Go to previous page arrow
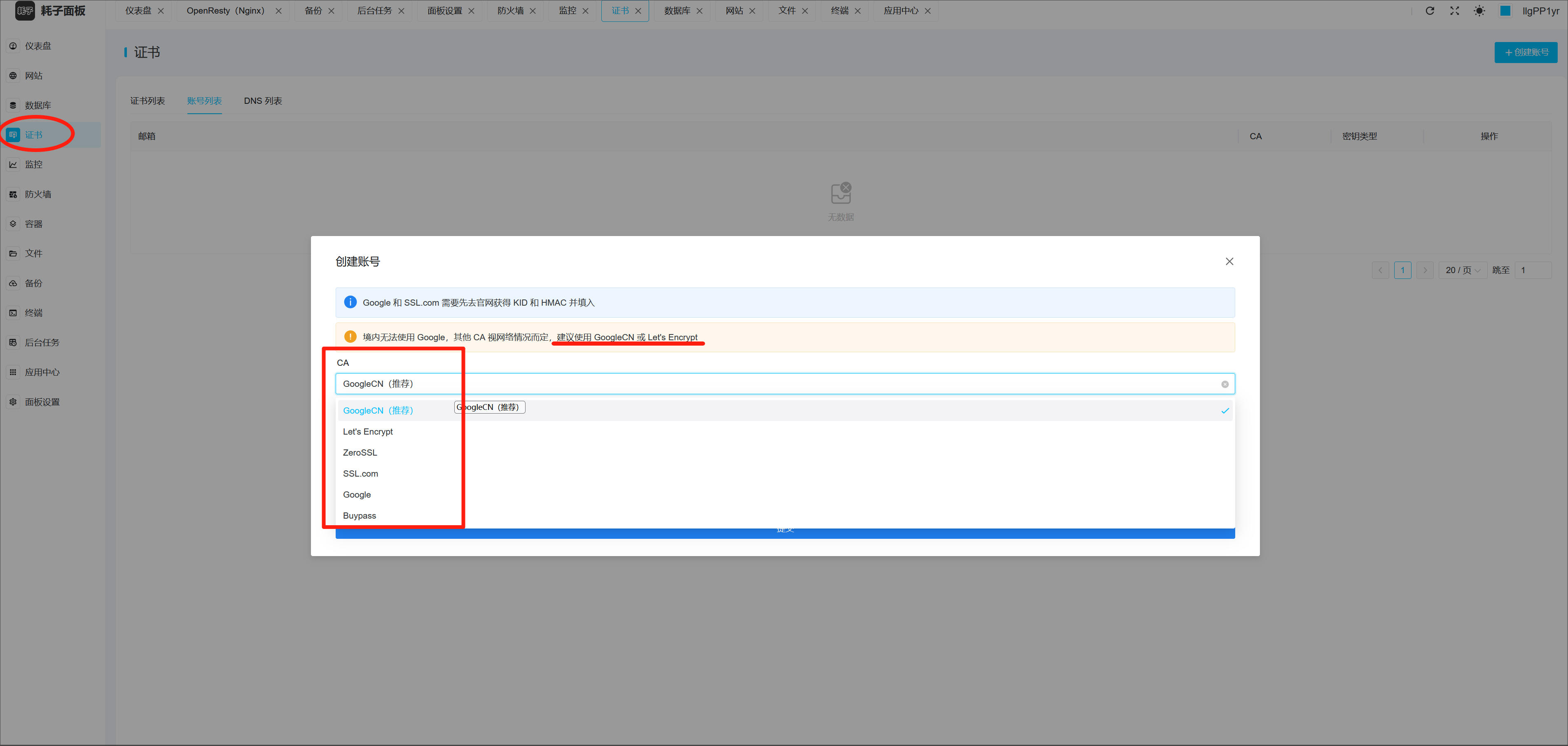The image size is (1568, 746). coord(1380,270)
